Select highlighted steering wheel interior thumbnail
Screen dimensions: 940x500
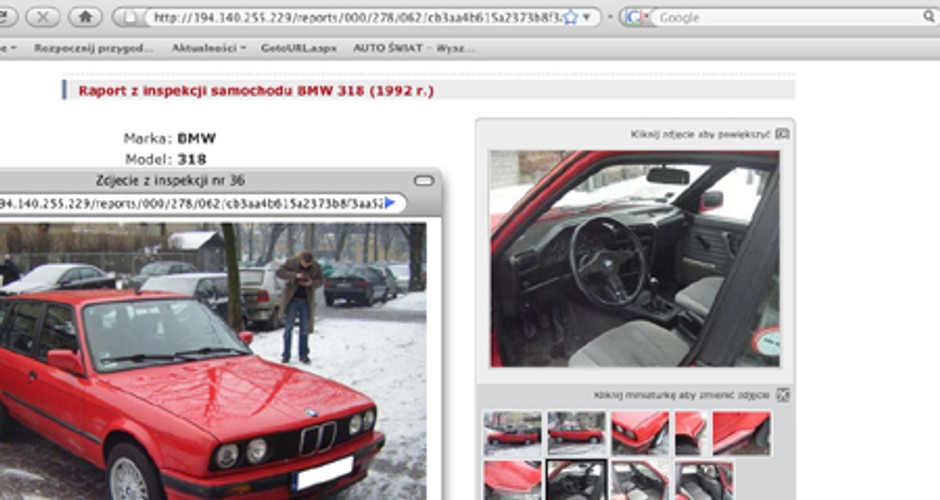pos(576,480)
